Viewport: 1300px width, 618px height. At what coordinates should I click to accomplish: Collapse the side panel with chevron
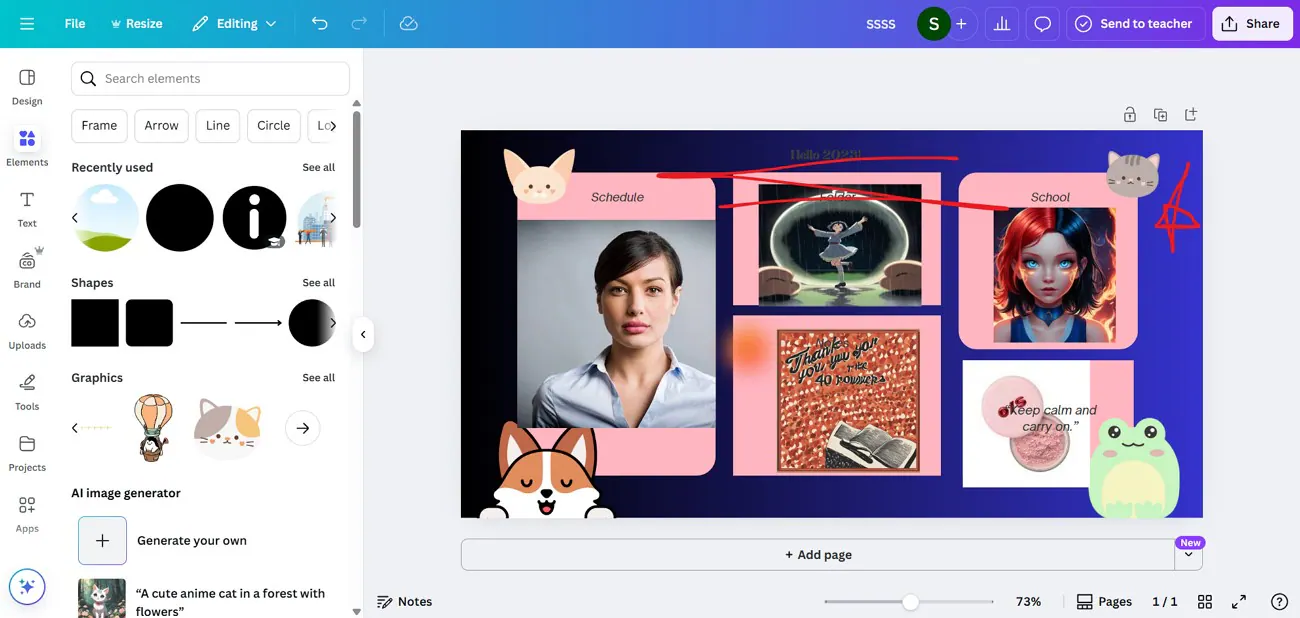363,335
